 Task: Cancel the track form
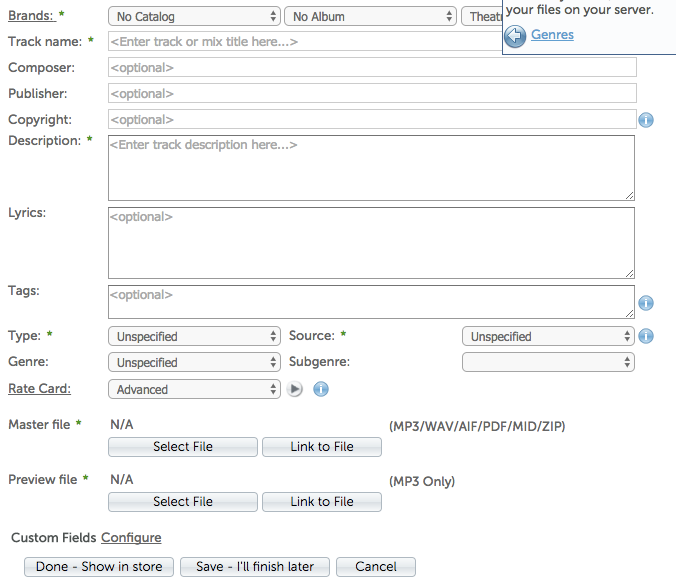click(x=376, y=566)
